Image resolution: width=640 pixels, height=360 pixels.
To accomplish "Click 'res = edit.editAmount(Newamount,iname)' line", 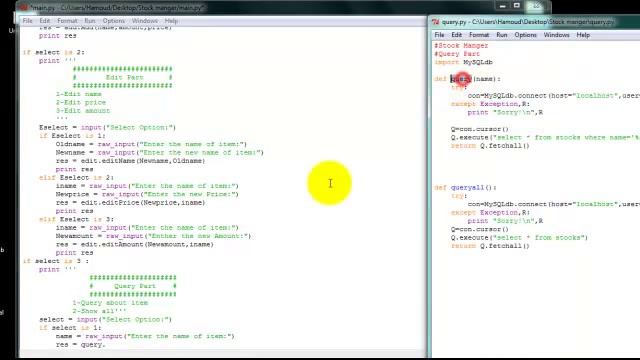I will click(x=135, y=244).
